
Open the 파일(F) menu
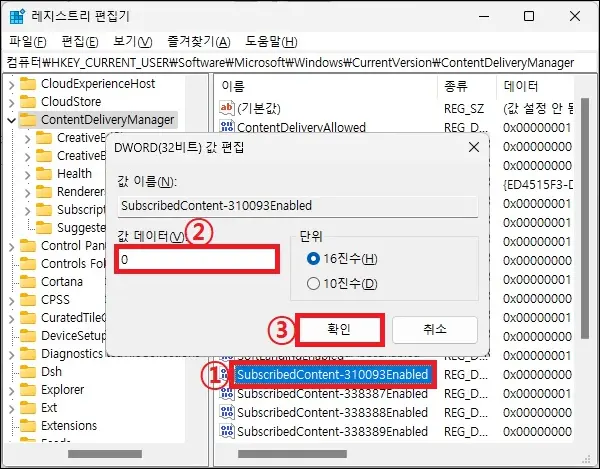point(28,41)
